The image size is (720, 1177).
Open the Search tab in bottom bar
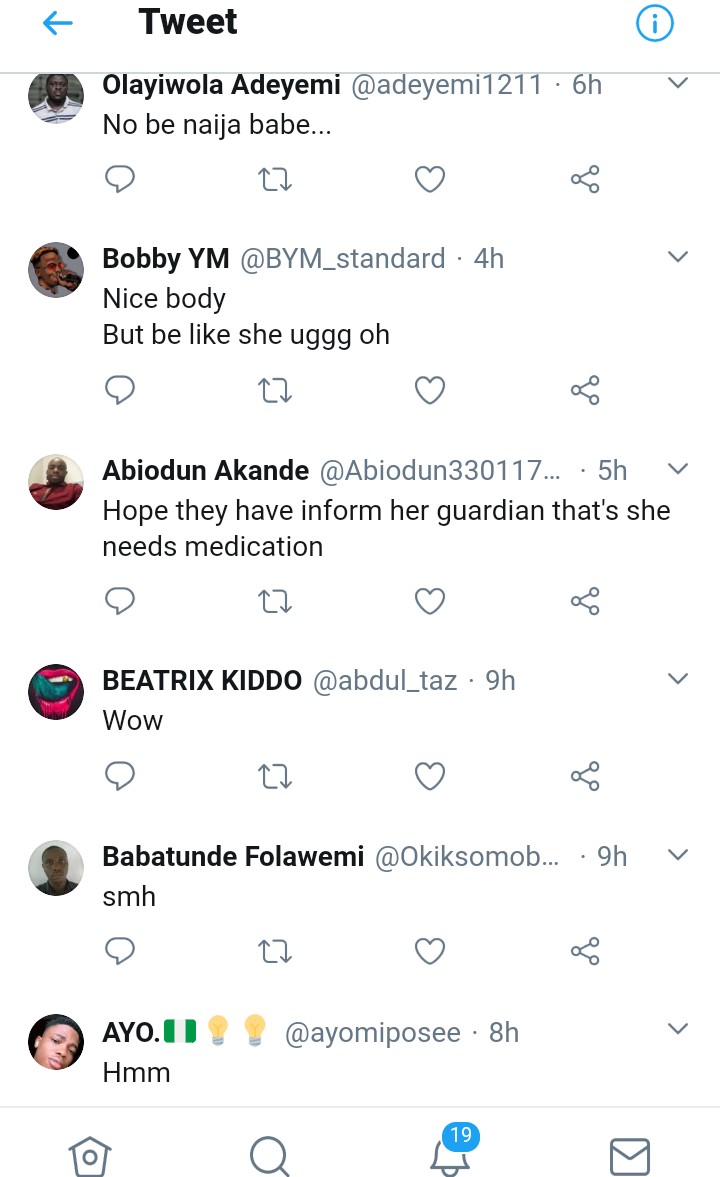click(x=268, y=1157)
